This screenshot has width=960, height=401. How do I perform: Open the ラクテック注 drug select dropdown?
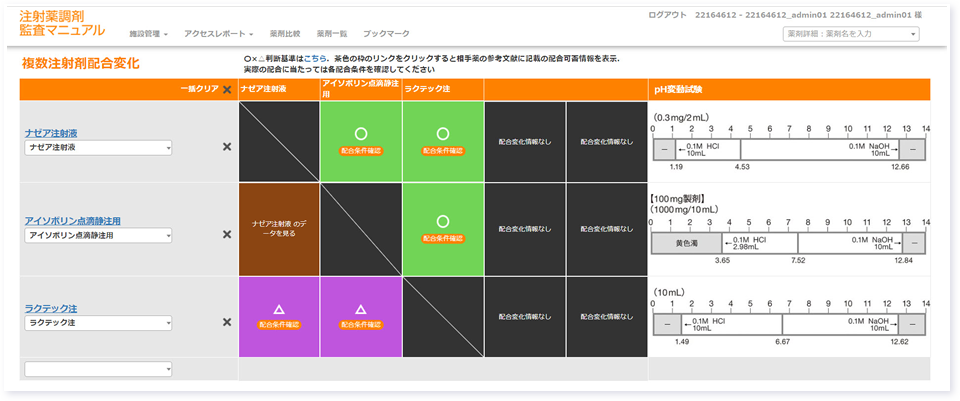[x=99, y=323]
